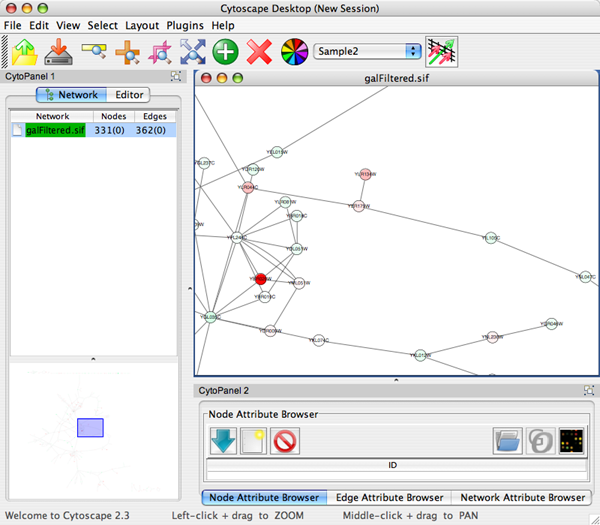The width and height of the screenshot is (600, 525).
Task: Click the blue down-arrow select attributes icon
Action: click(222, 440)
